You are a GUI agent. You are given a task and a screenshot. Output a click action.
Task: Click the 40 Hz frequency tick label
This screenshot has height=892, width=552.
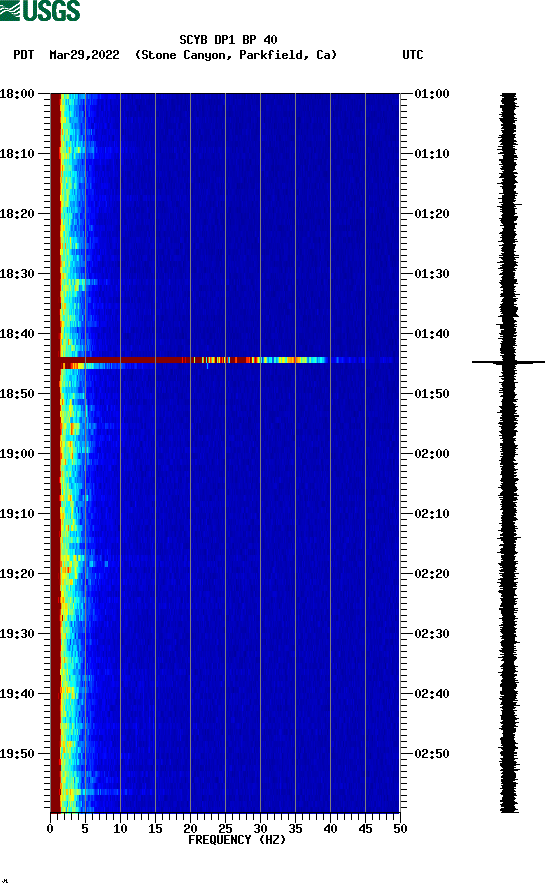pos(330,829)
